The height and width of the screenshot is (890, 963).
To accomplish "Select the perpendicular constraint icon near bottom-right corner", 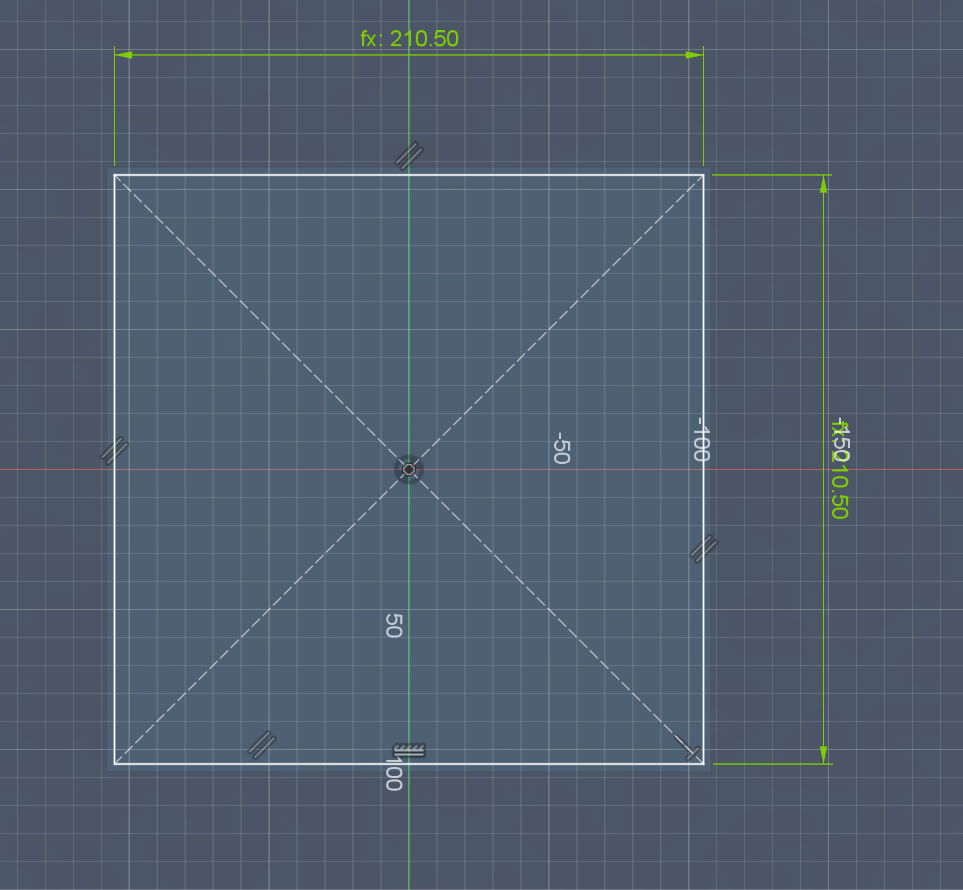I will point(687,747).
